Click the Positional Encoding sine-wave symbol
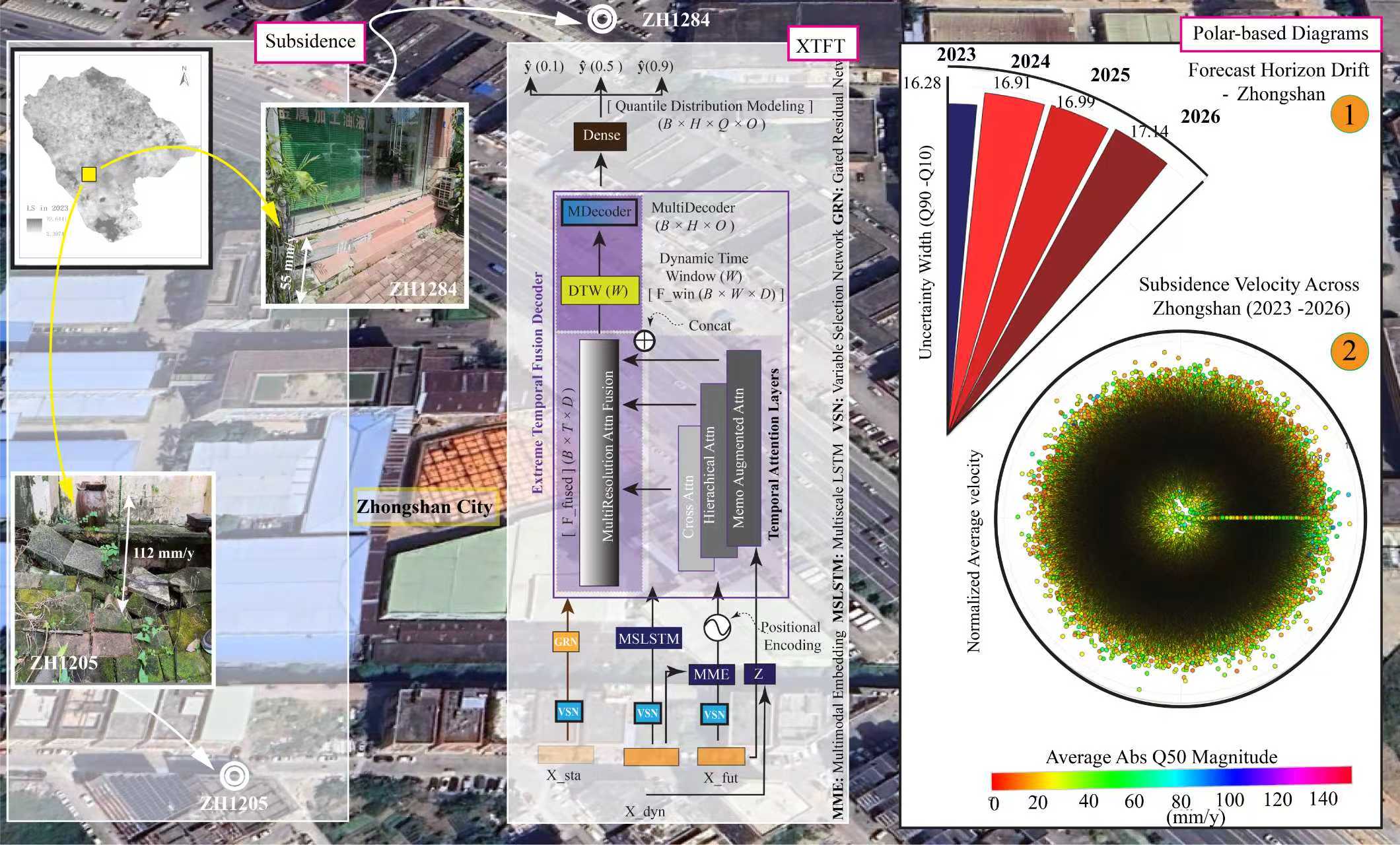Image resolution: width=1400 pixels, height=845 pixels. [717, 627]
